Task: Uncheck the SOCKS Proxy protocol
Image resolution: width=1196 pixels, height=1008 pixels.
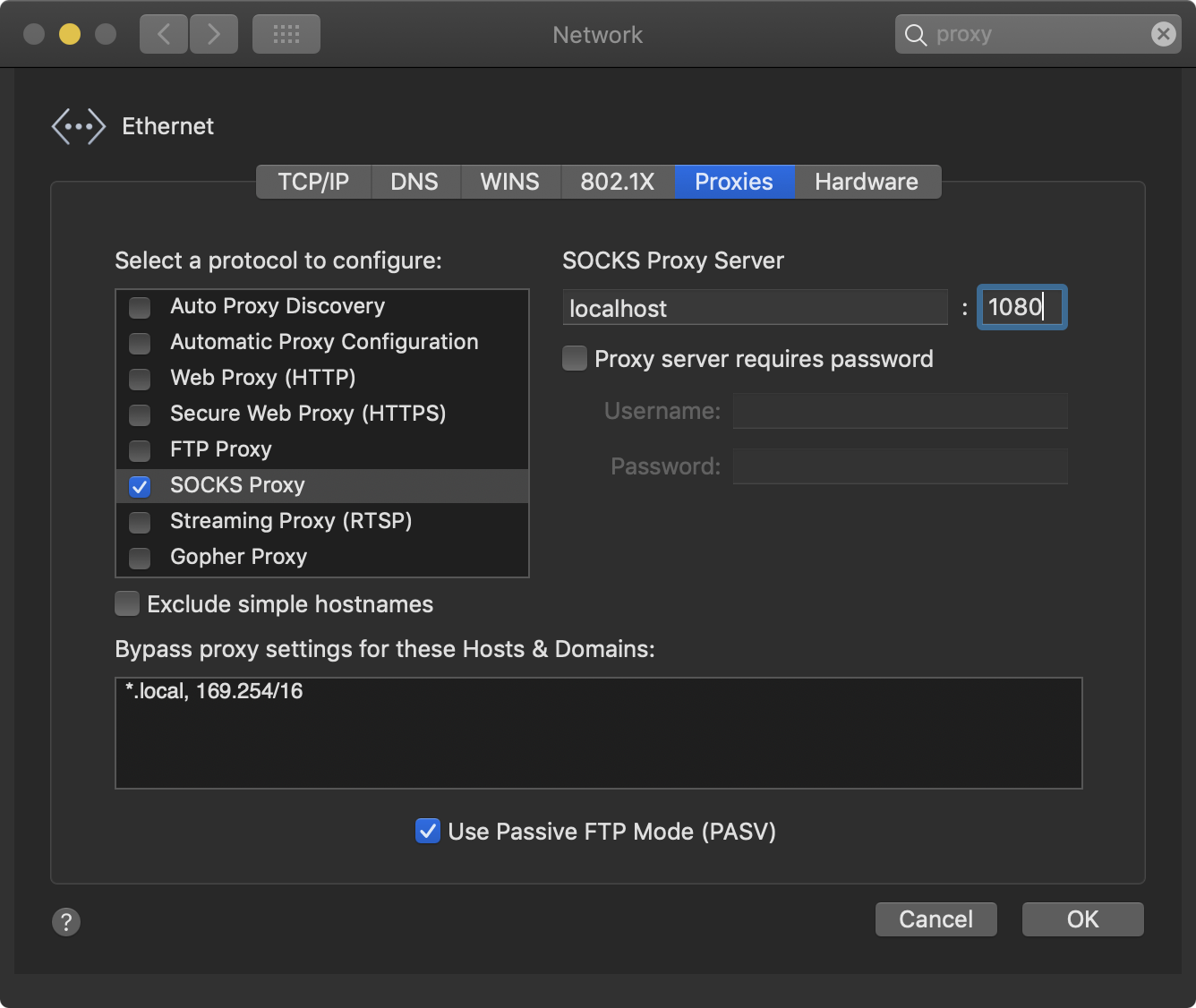Action: coord(140,486)
